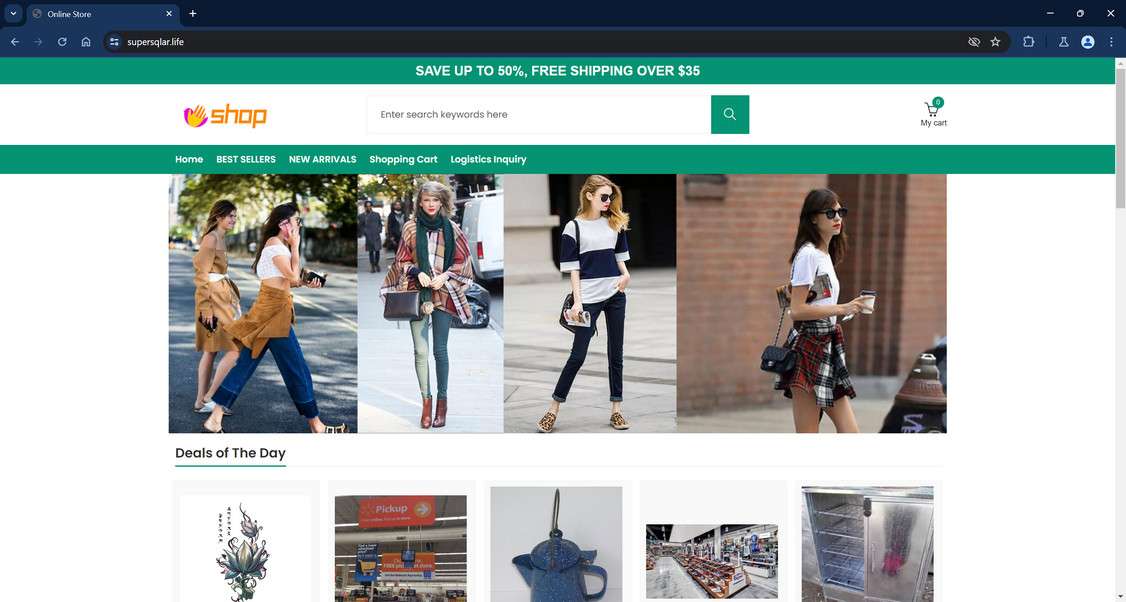Viewport: 1126px width, 602px height.
Task: Open the store interior product thumbnail
Action: (x=712, y=561)
